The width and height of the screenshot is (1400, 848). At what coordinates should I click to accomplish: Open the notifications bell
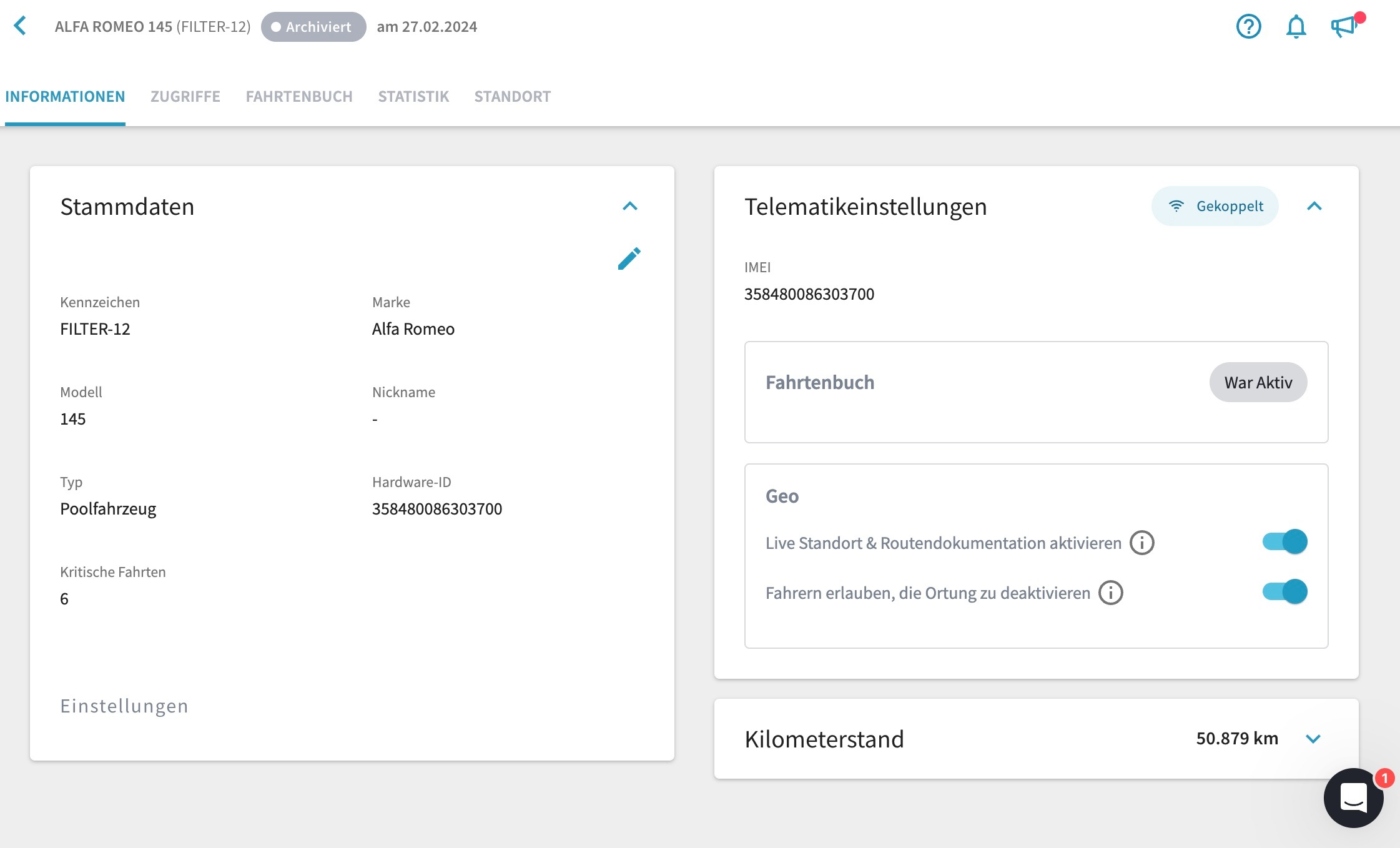pyautogui.click(x=1296, y=26)
